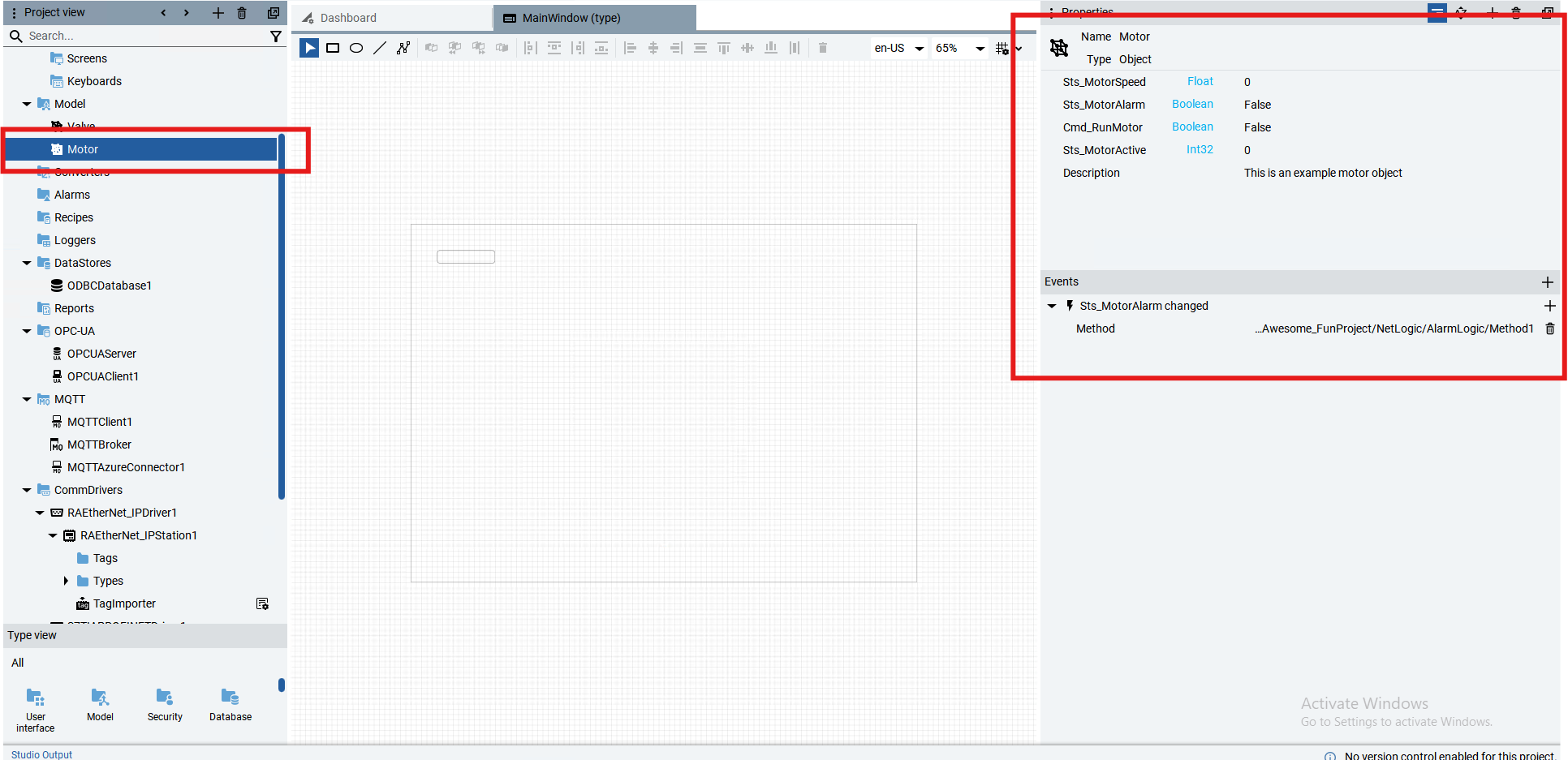Open the User interface type category
1568x760 pixels.
pos(36,710)
